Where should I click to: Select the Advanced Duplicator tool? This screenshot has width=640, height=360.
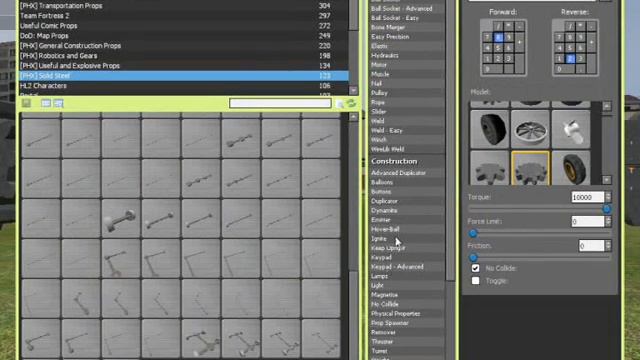click(407, 173)
